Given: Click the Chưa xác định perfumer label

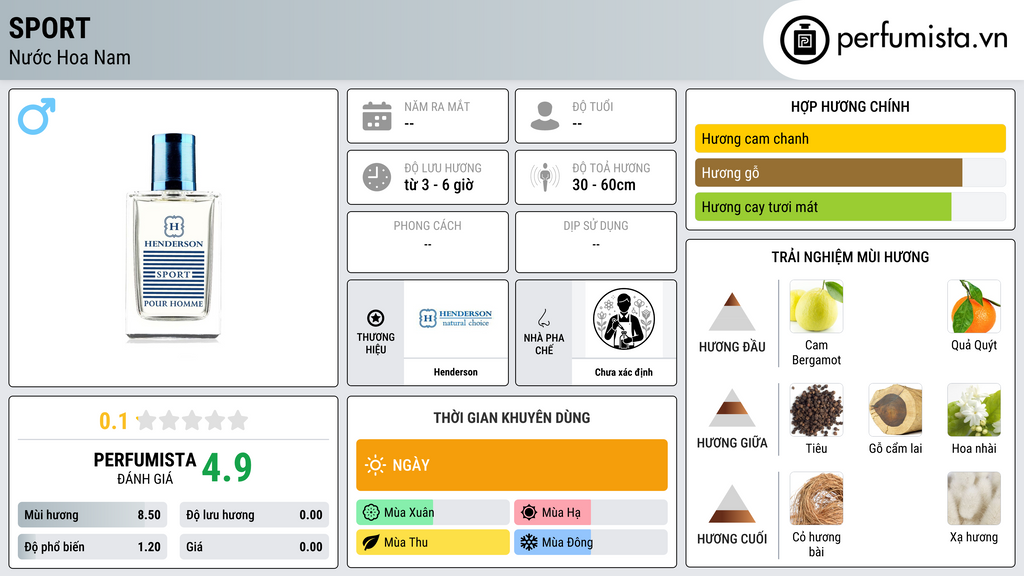Looking at the screenshot, I should [624, 372].
